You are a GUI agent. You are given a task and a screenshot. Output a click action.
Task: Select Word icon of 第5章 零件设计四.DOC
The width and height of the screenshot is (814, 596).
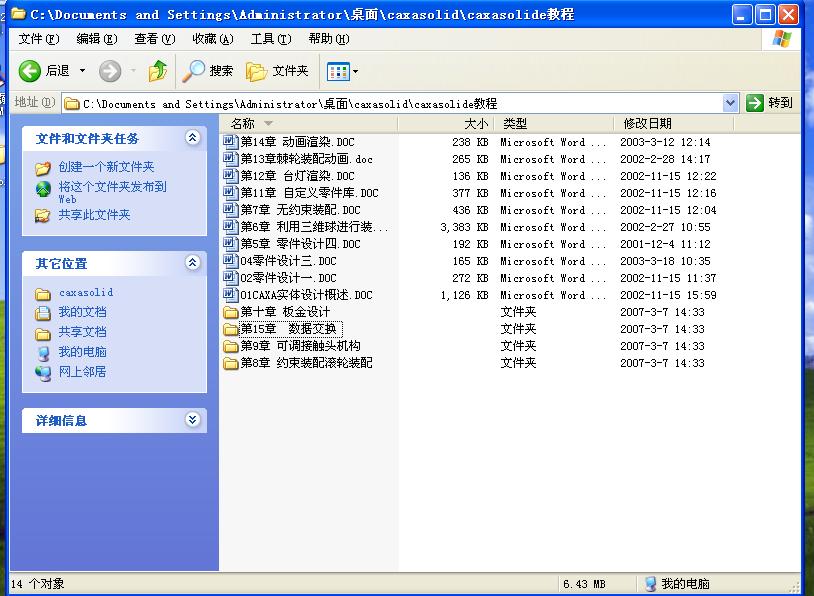pyautogui.click(x=230, y=243)
